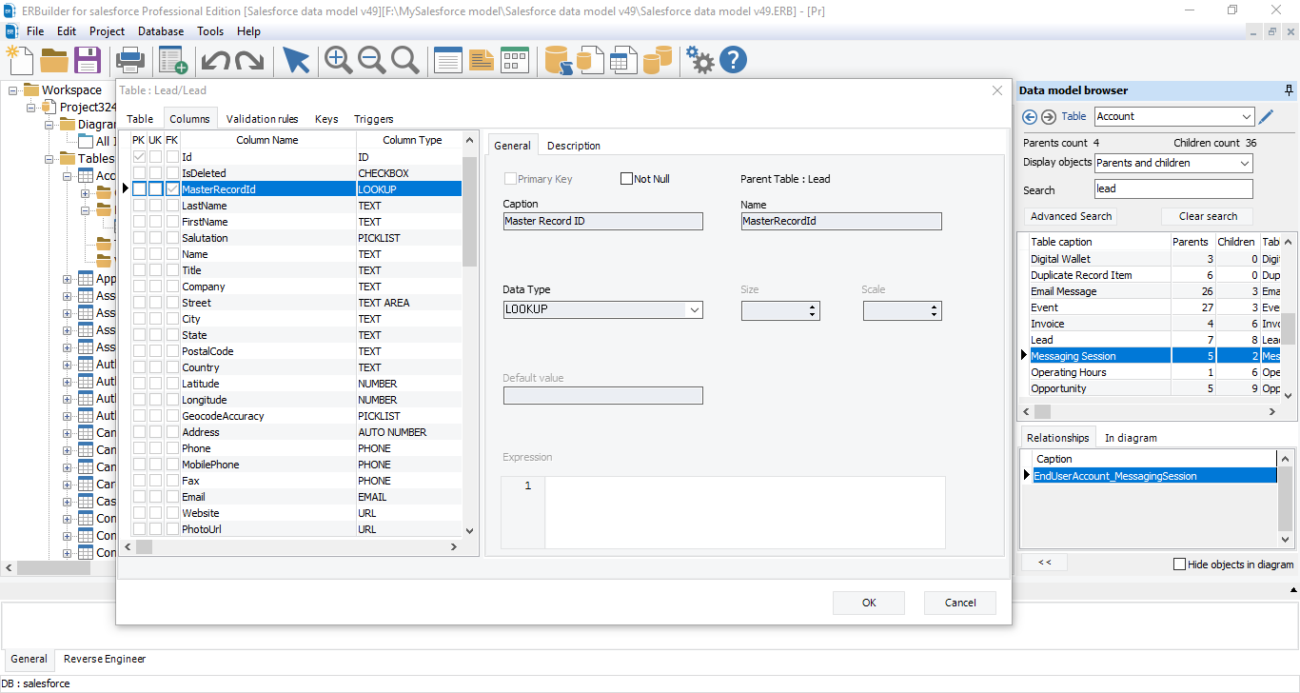This screenshot has width=1300, height=693.
Task: Open a project using the folder icon
Action: coord(54,60)
